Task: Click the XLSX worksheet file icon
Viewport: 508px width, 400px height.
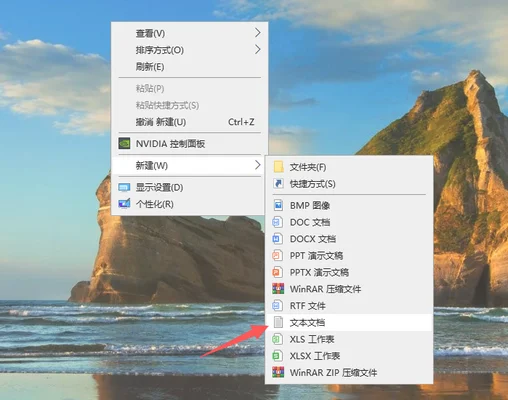Action: [278, 356]
